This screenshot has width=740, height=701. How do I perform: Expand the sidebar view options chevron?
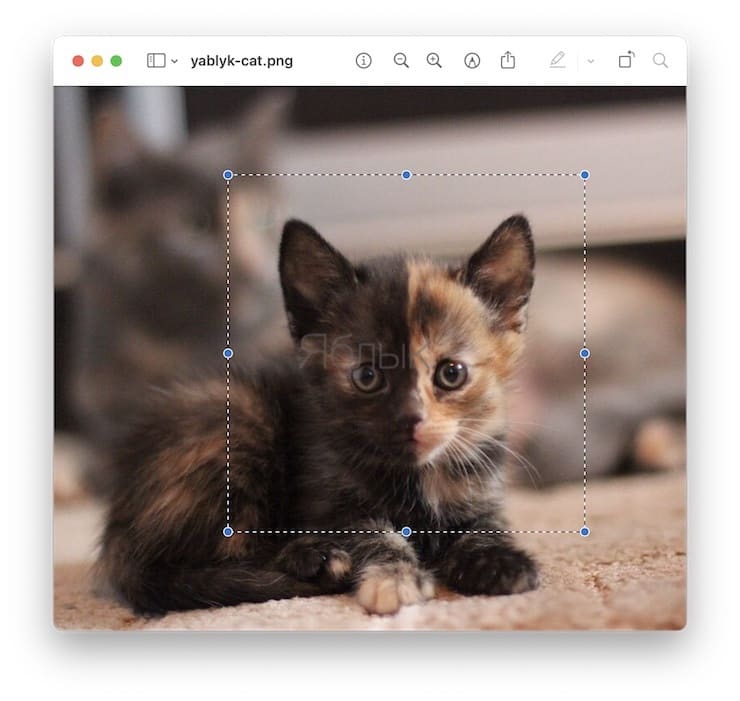click(175, 61)
